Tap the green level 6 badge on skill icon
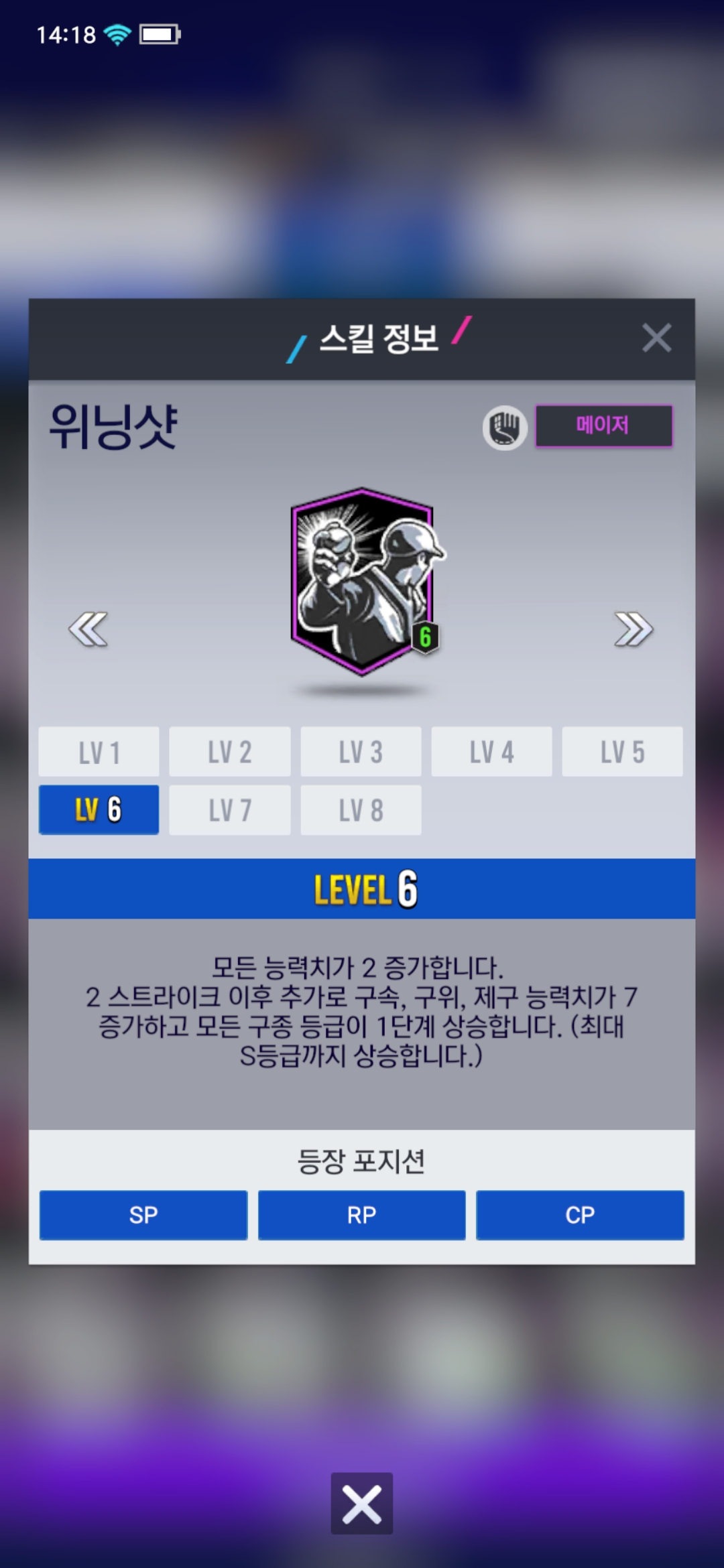 click(x=425, y=637)
